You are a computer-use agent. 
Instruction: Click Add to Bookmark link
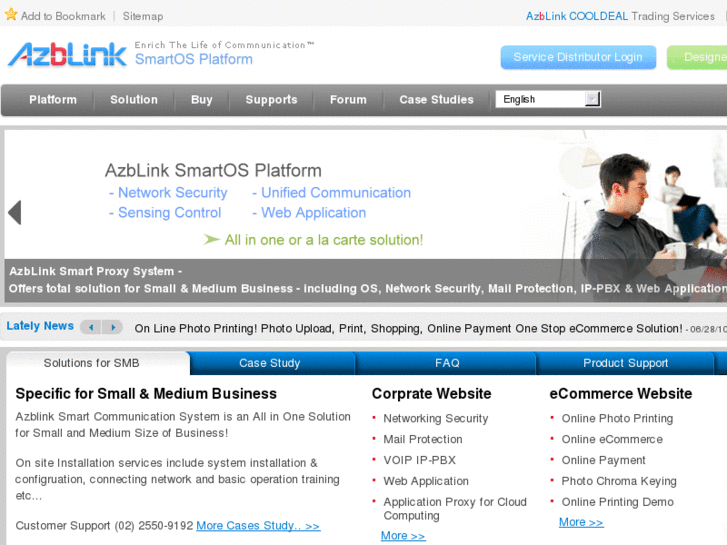click(x=63, y=16)
